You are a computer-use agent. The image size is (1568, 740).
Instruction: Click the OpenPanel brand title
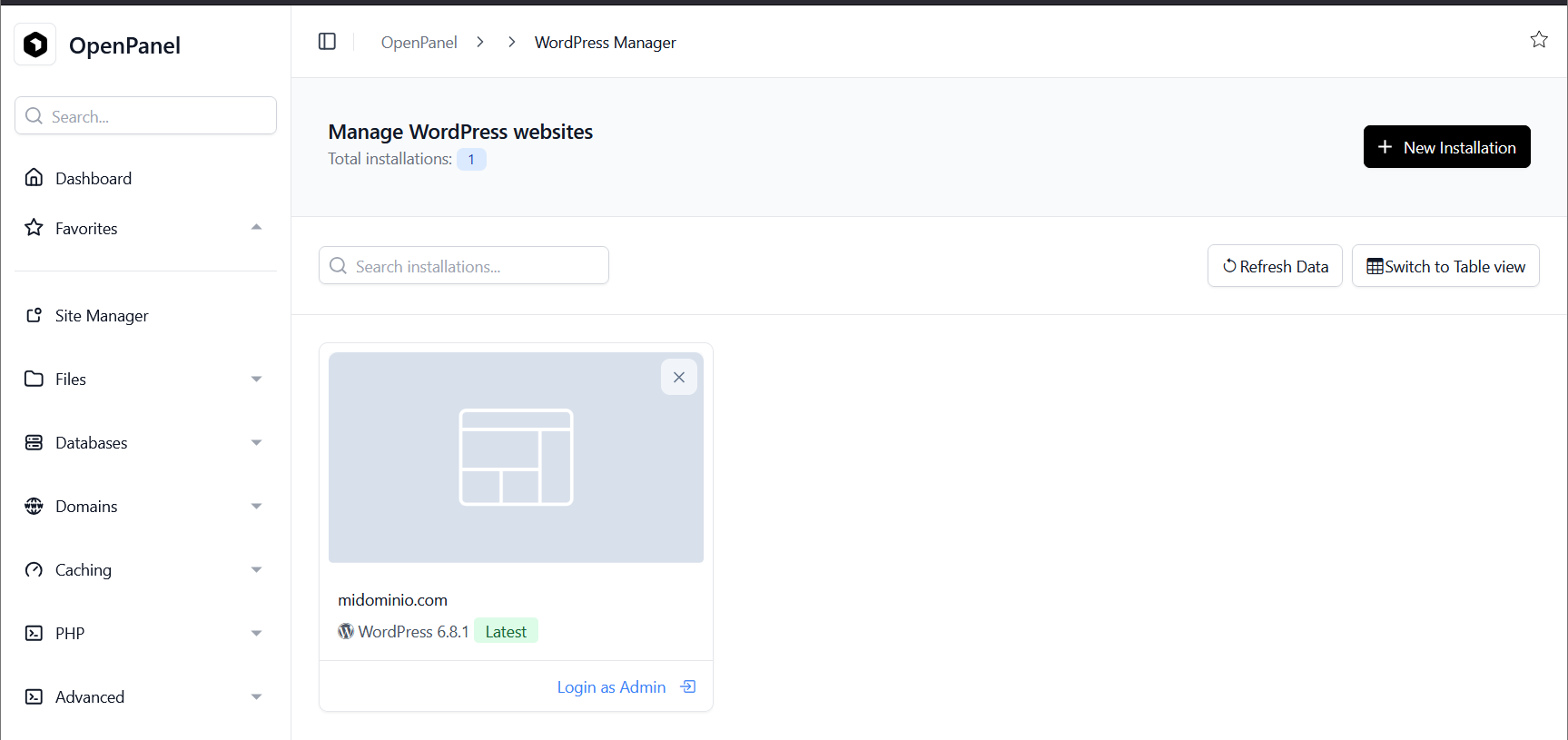124,45
